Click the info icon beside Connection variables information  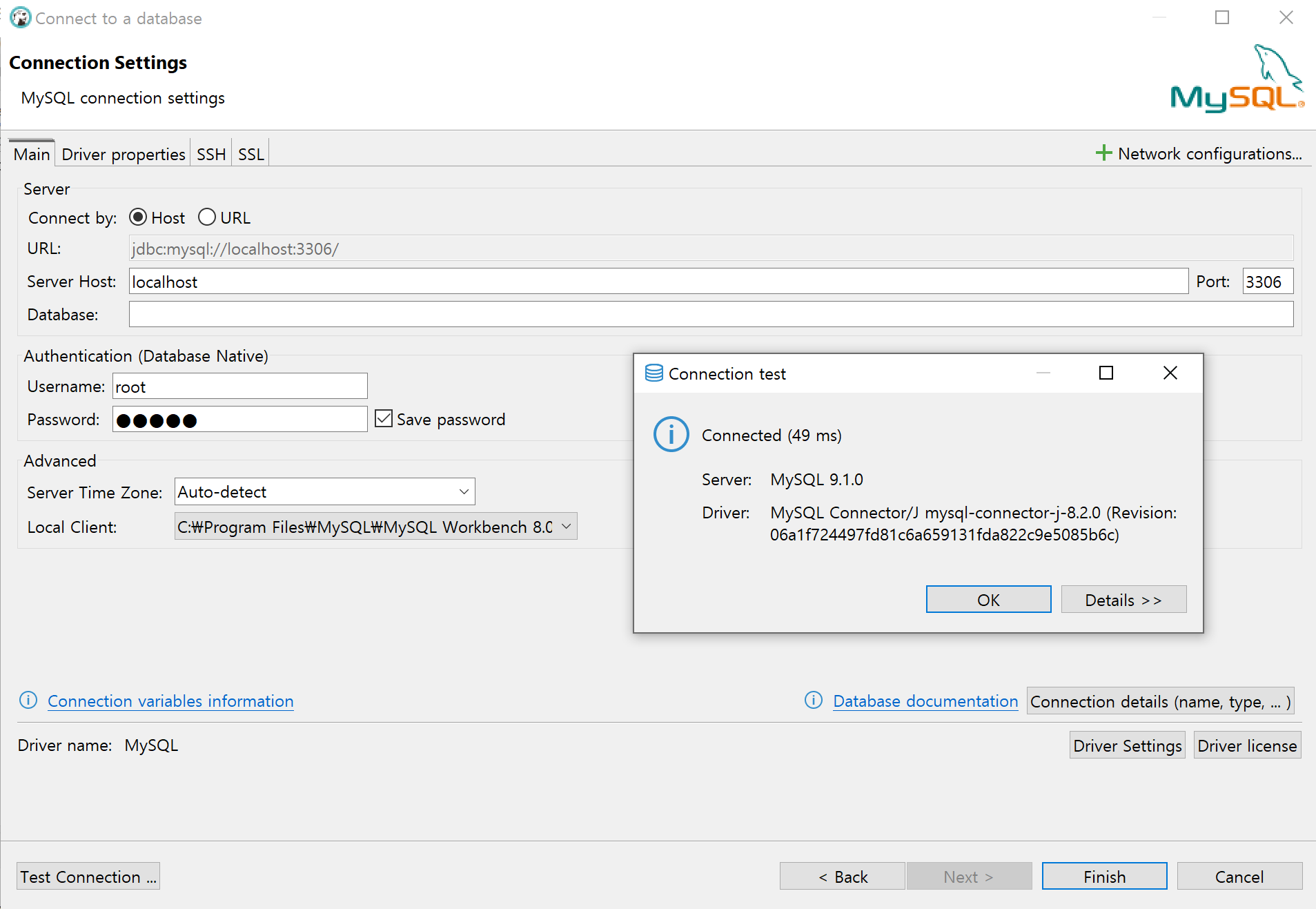tap(28, 701)
